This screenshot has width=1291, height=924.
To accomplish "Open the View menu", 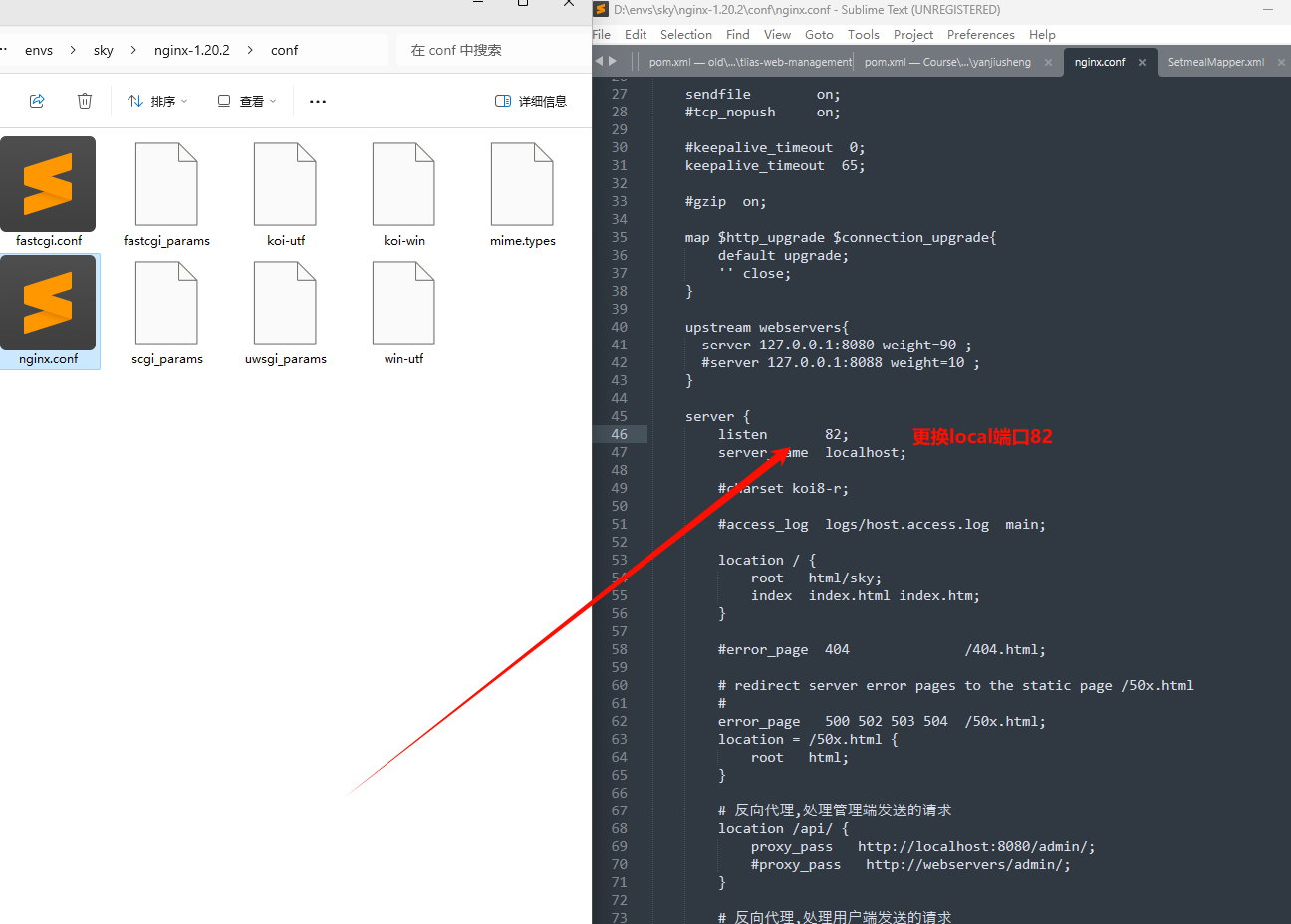I will pyautogui.click(x=778, y=34).
